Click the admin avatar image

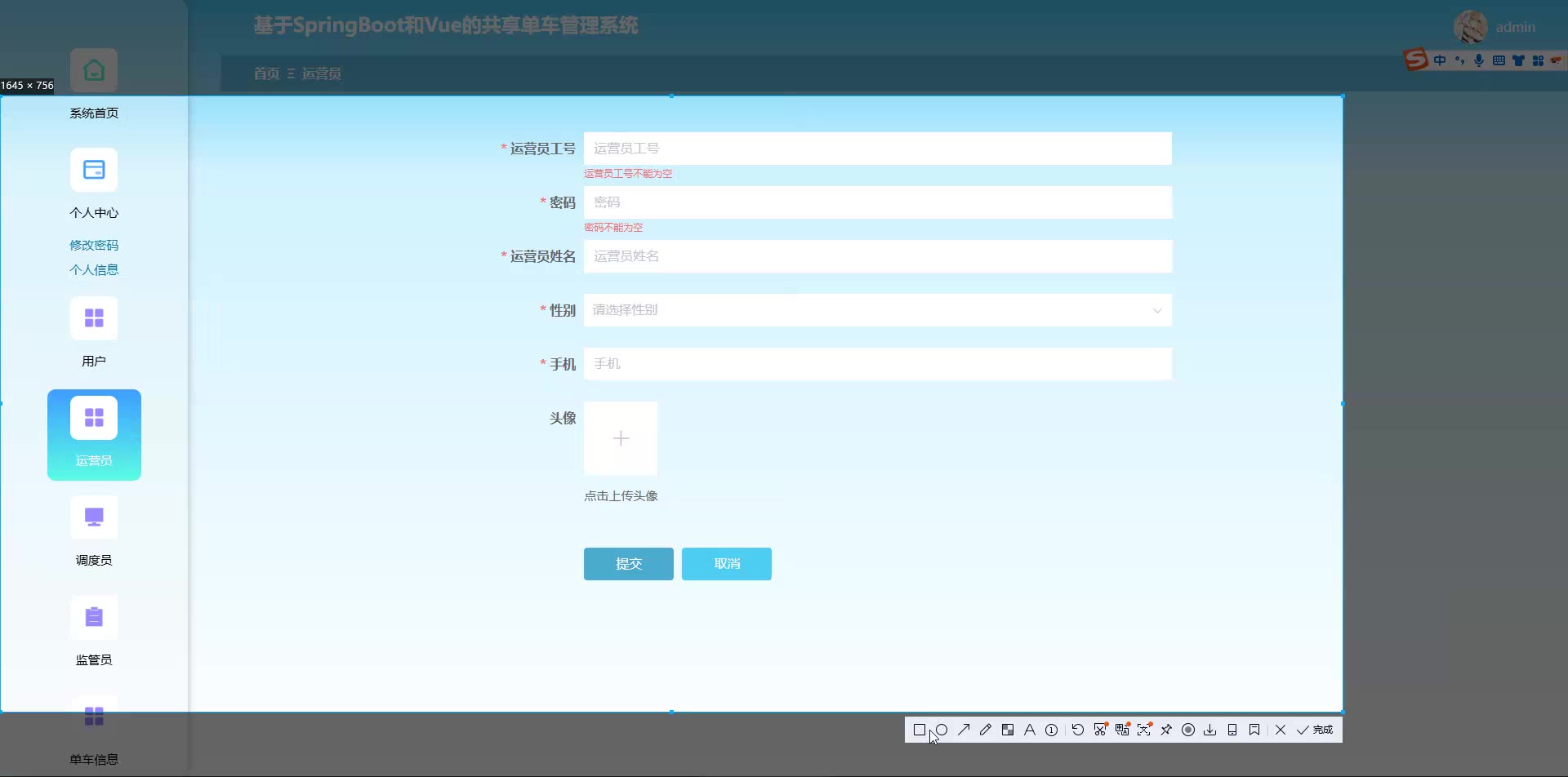(1470, 27)
